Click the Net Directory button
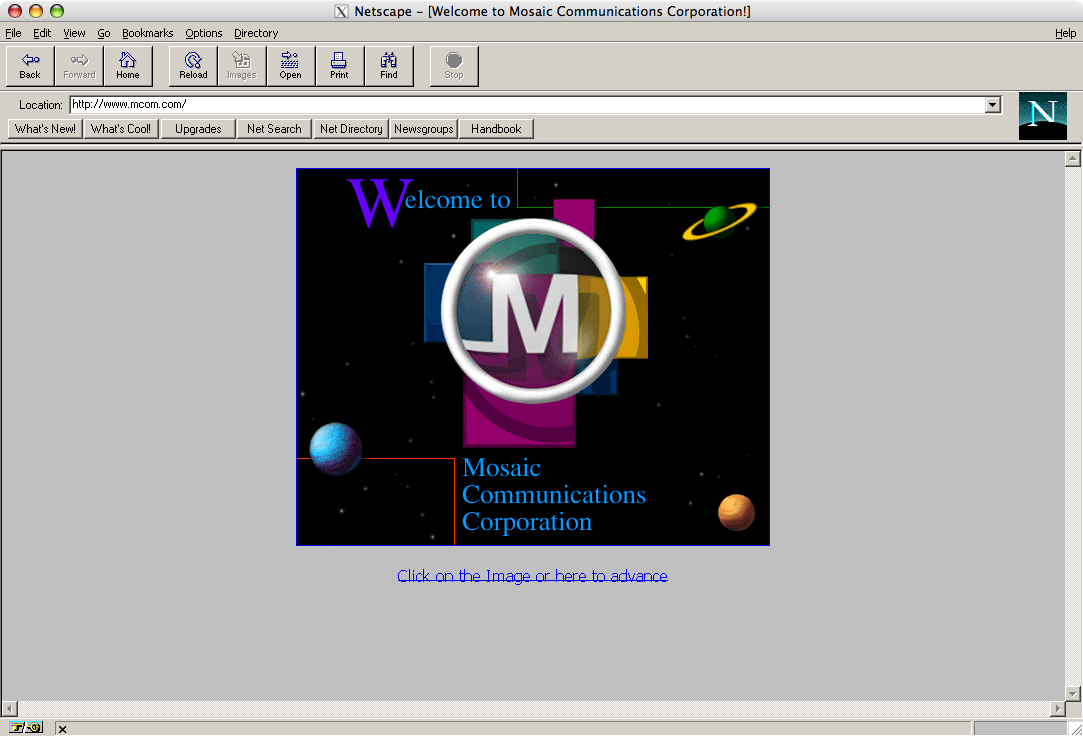The width and height of the screenshot is (1083, 736). click(351, 129)
